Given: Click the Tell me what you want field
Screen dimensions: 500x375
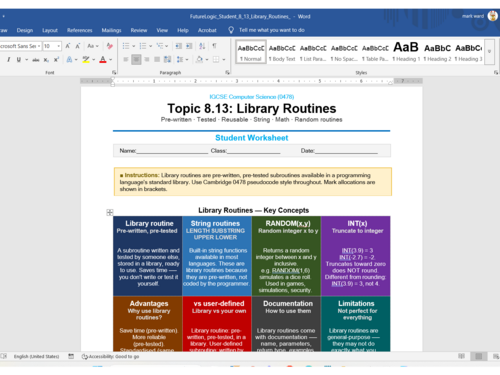Looking at the screenshot, I should tap(272, 30).
